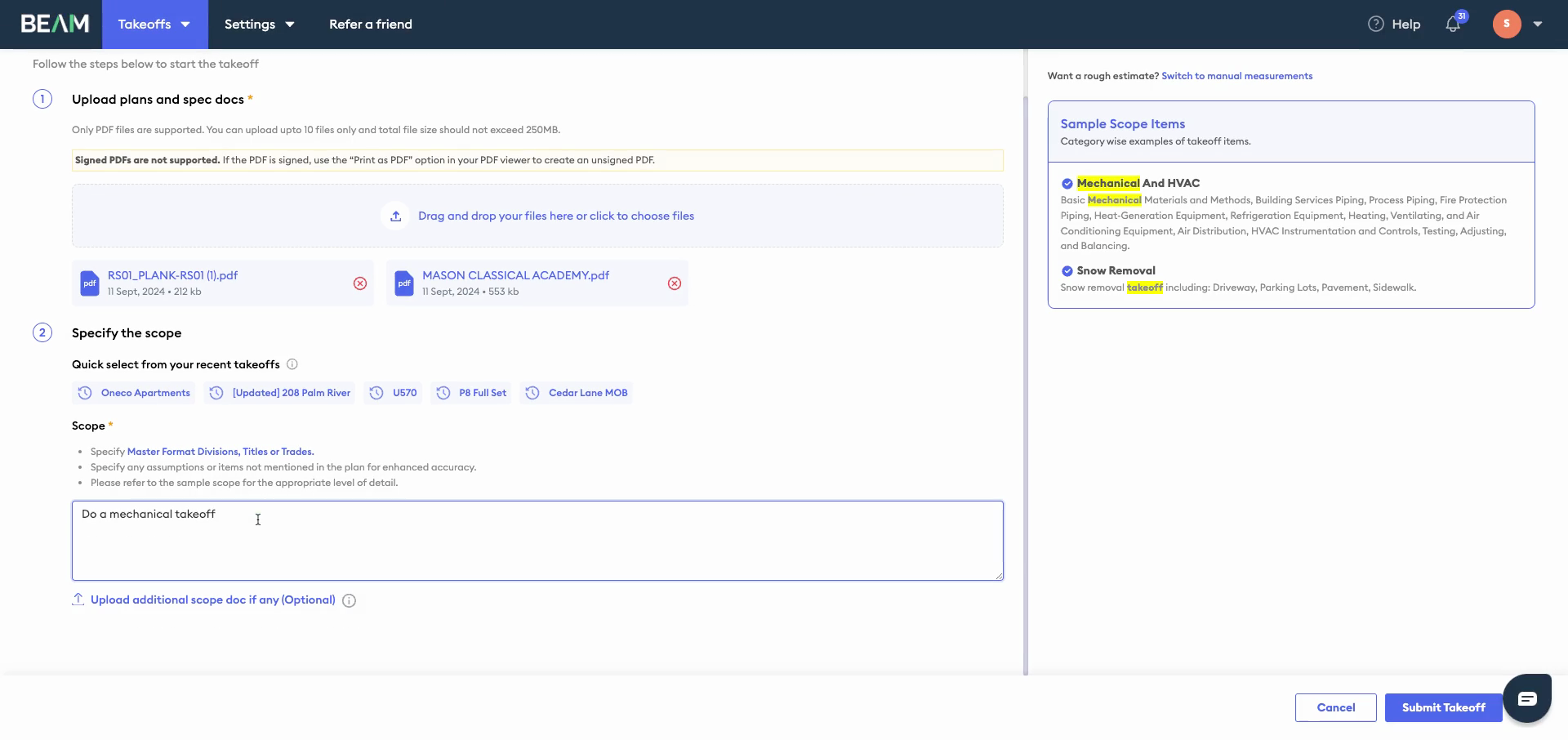
Task: Click history icon on Cedar Lane MOB chip
Action: click(532, 393)
